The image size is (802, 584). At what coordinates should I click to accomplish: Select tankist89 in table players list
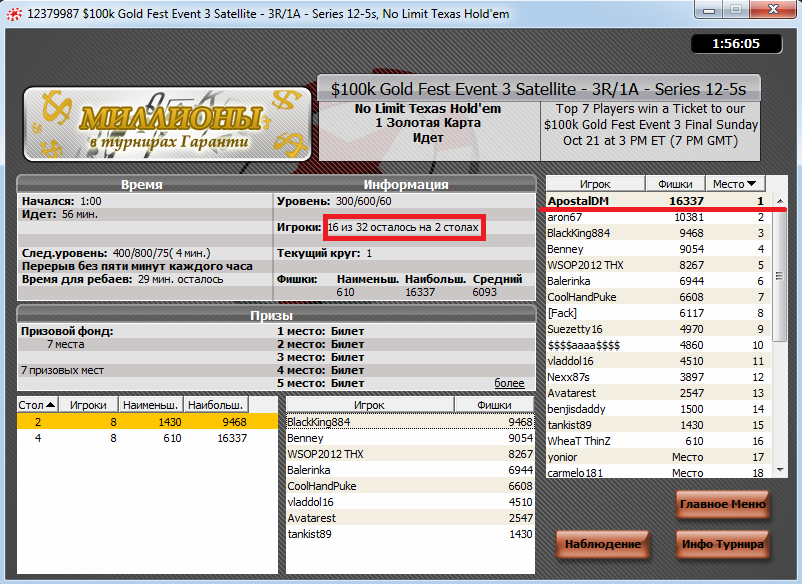pos(410,534)
